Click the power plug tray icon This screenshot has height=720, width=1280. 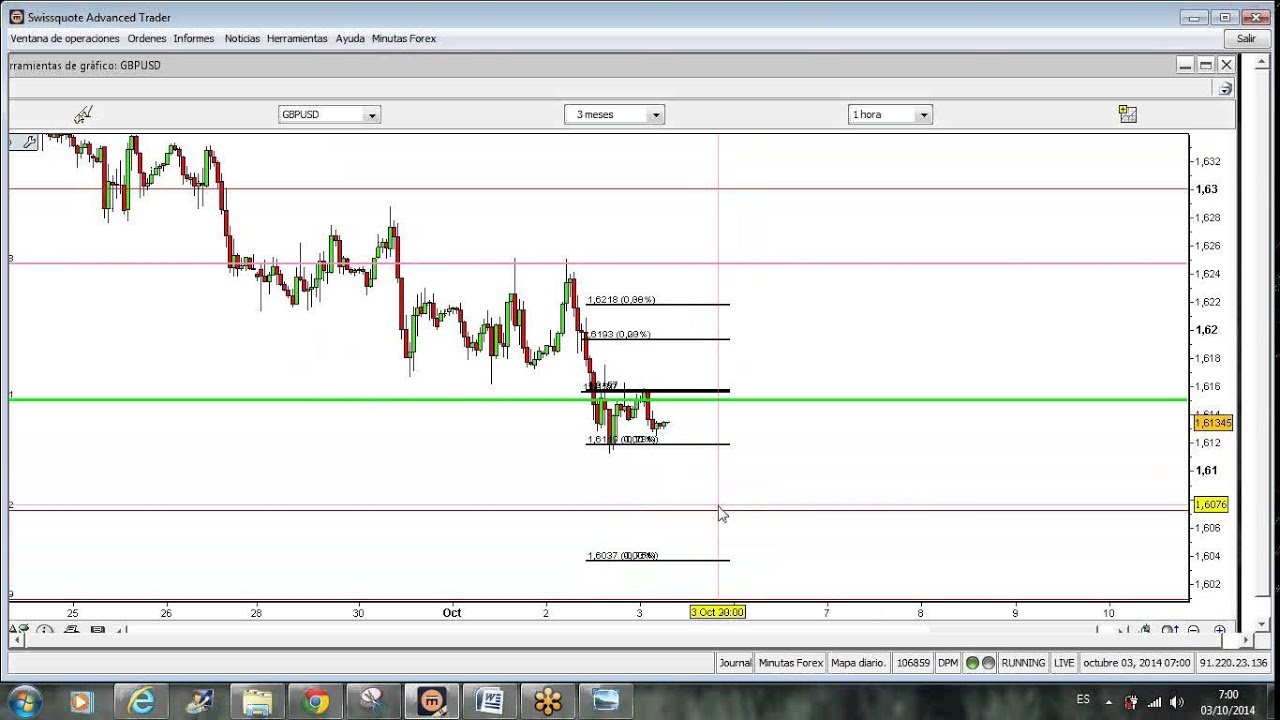[x=1132, y=702]
